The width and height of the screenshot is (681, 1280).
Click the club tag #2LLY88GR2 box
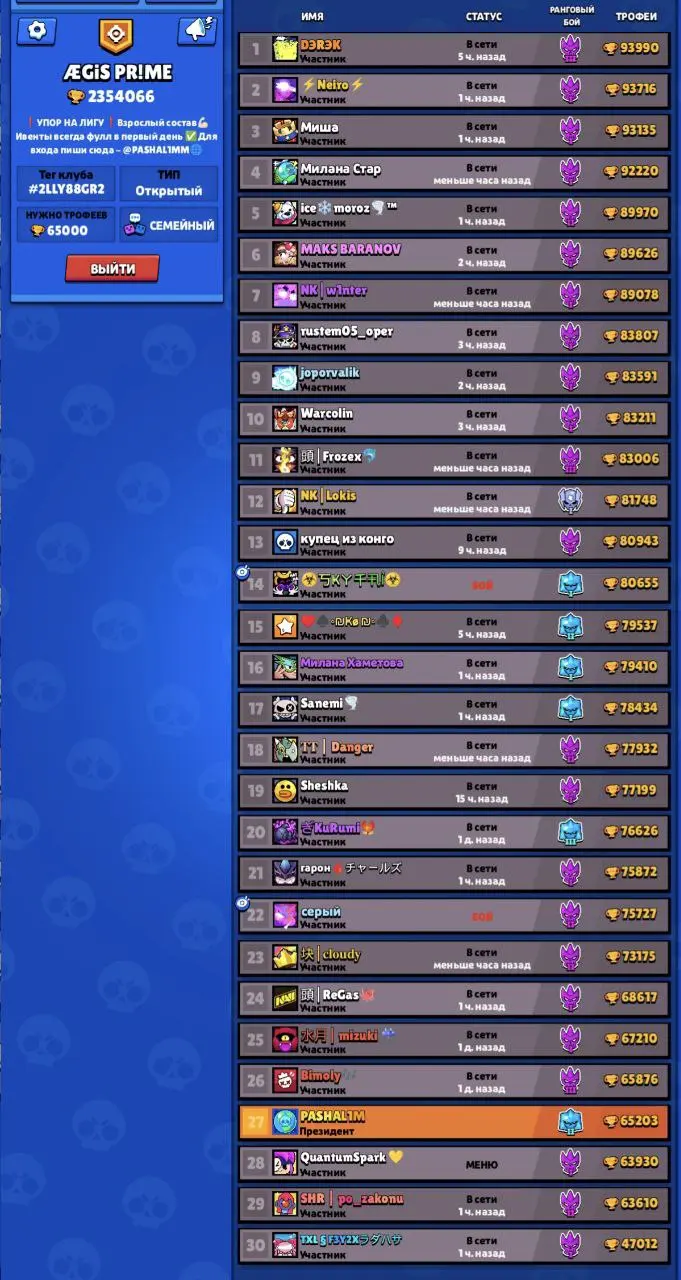point(66,183)
